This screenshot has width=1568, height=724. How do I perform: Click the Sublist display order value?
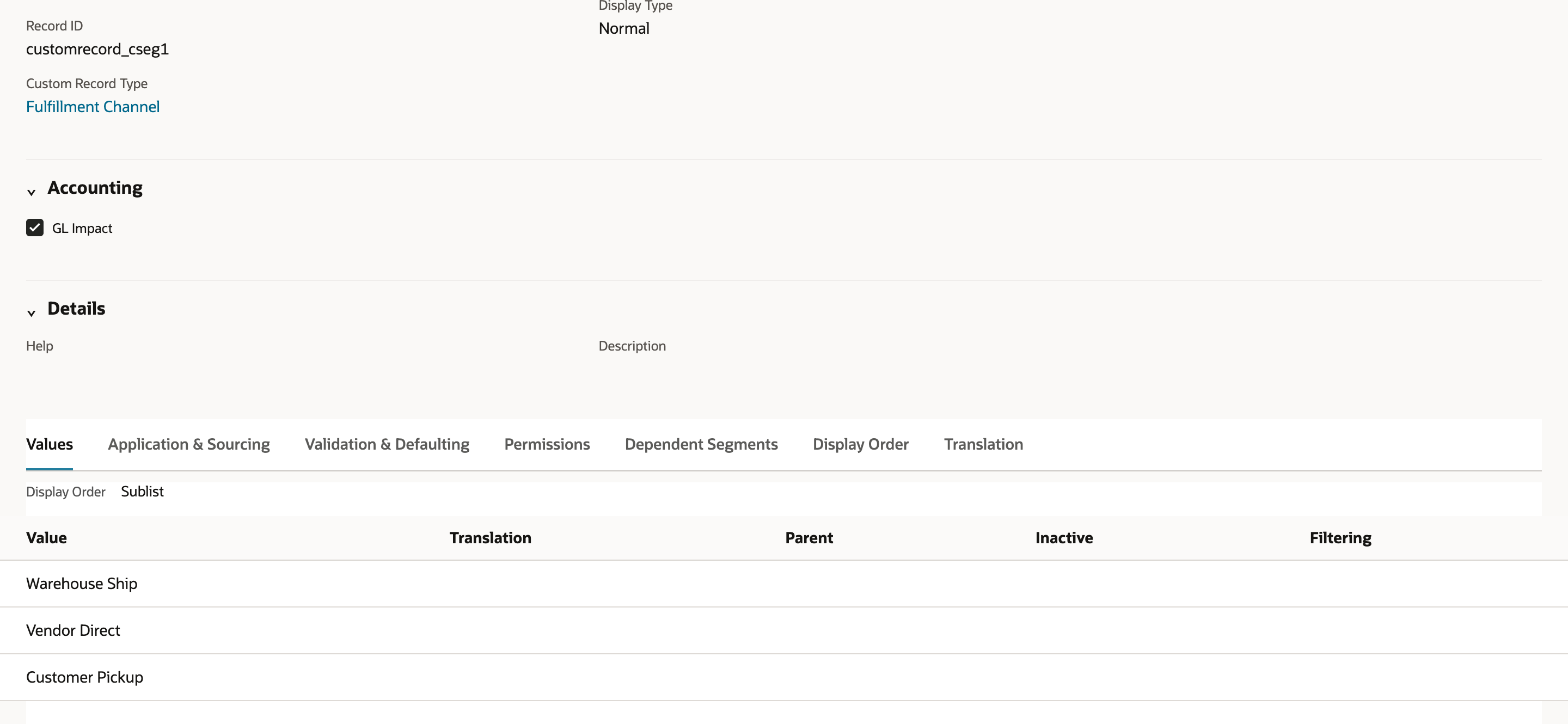143,492
